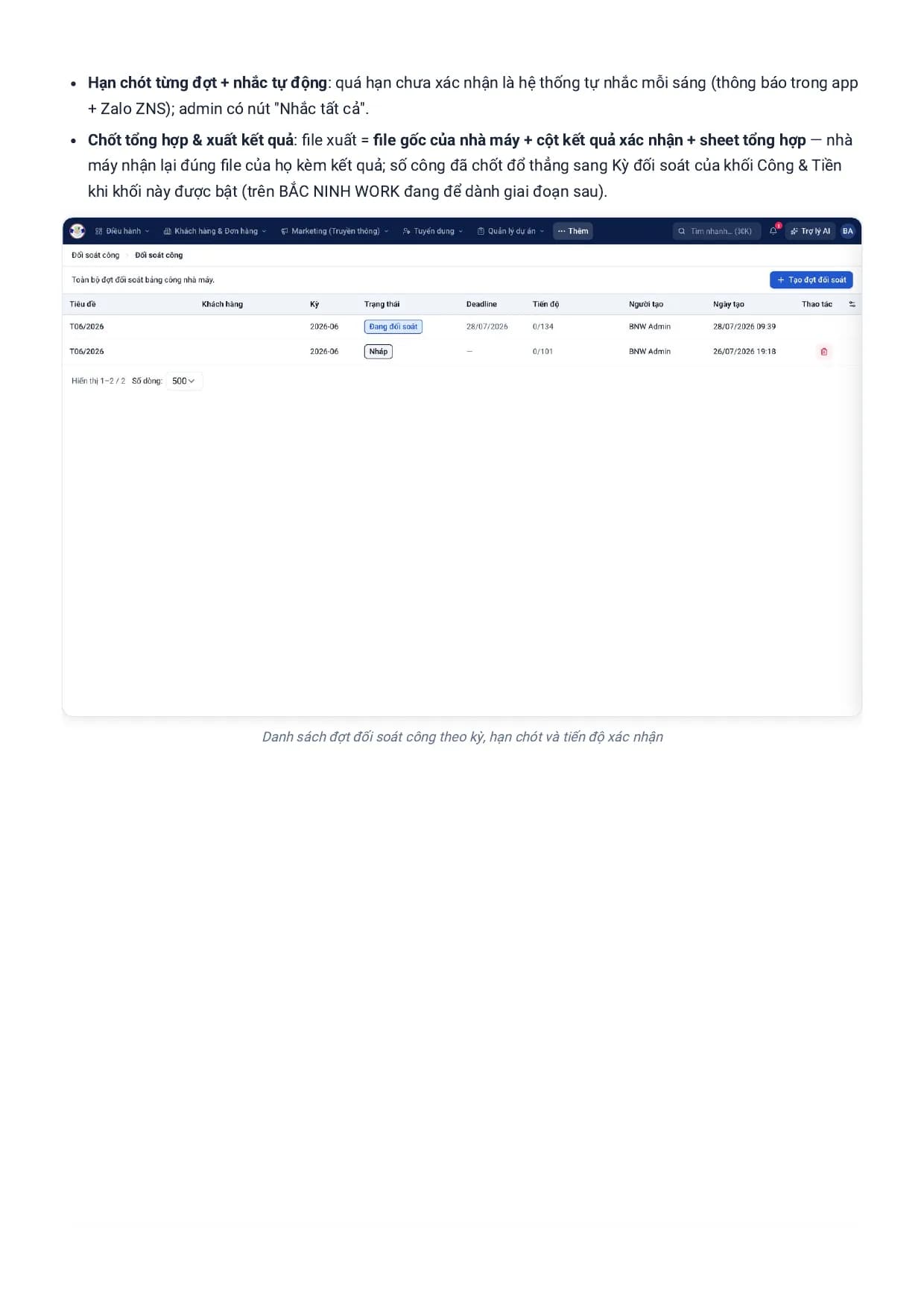Sort by the Deadline column header
This screenshot has width=924, height=1307.
pos(481,304)
